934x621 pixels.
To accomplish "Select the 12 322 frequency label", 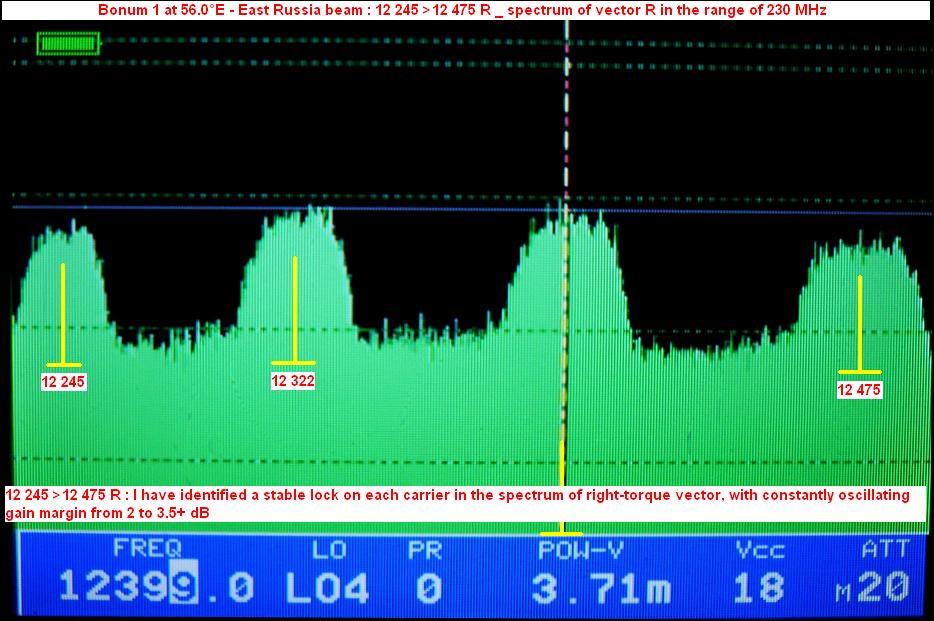I will click(x=294, y=380).
